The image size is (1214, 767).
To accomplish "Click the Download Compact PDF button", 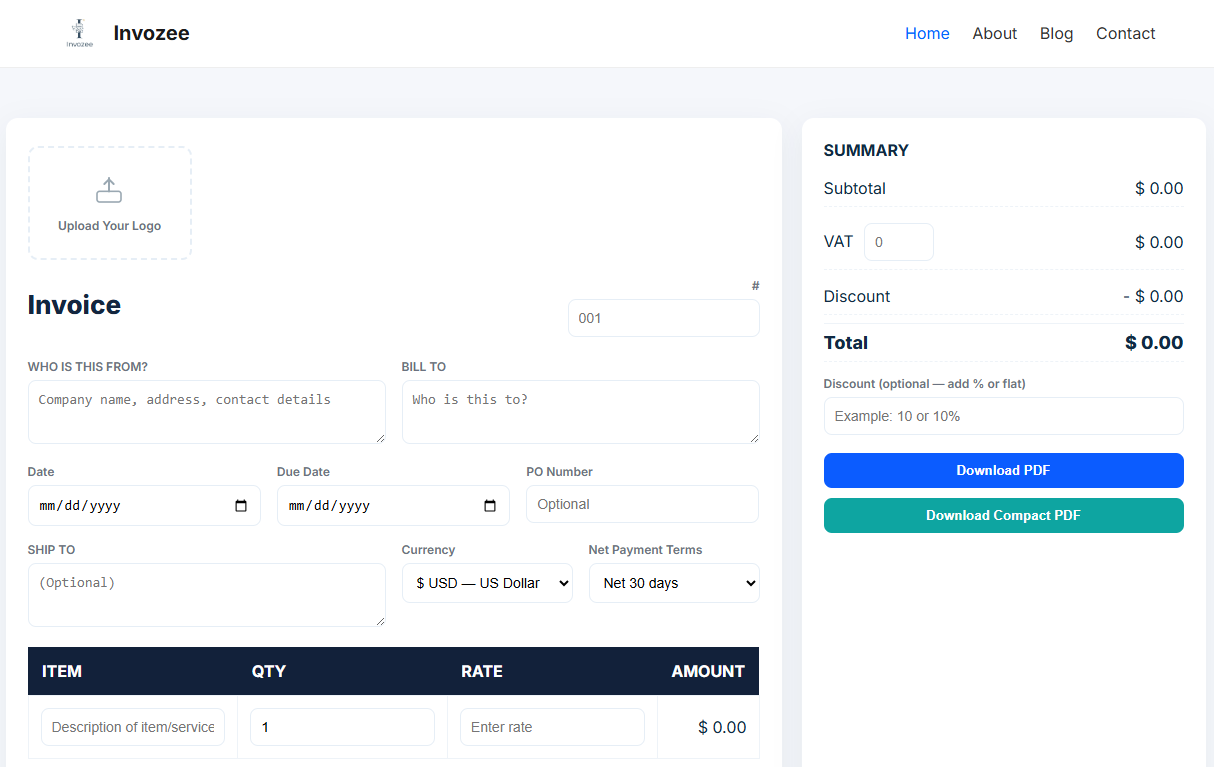I will coord(1003,515).
